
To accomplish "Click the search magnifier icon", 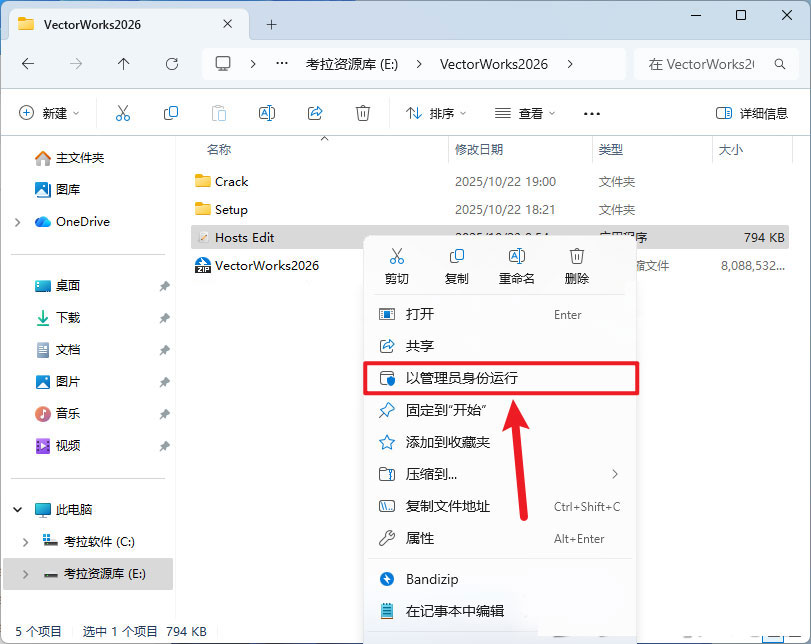I will point(780,64).
